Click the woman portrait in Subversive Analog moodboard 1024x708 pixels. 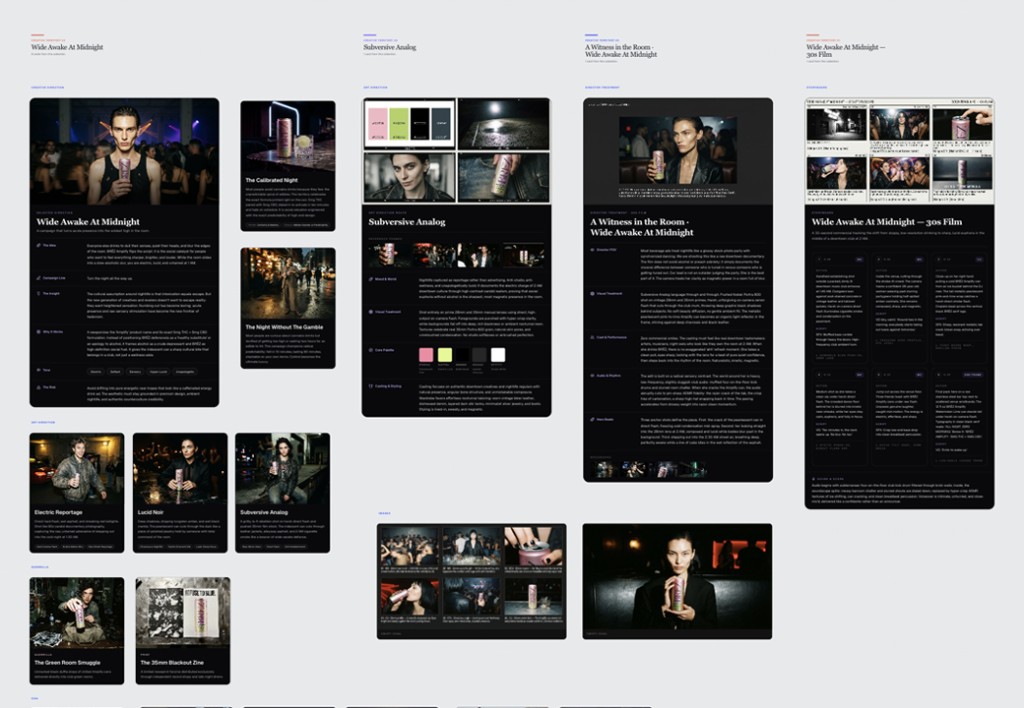click(x=409, y=177)
